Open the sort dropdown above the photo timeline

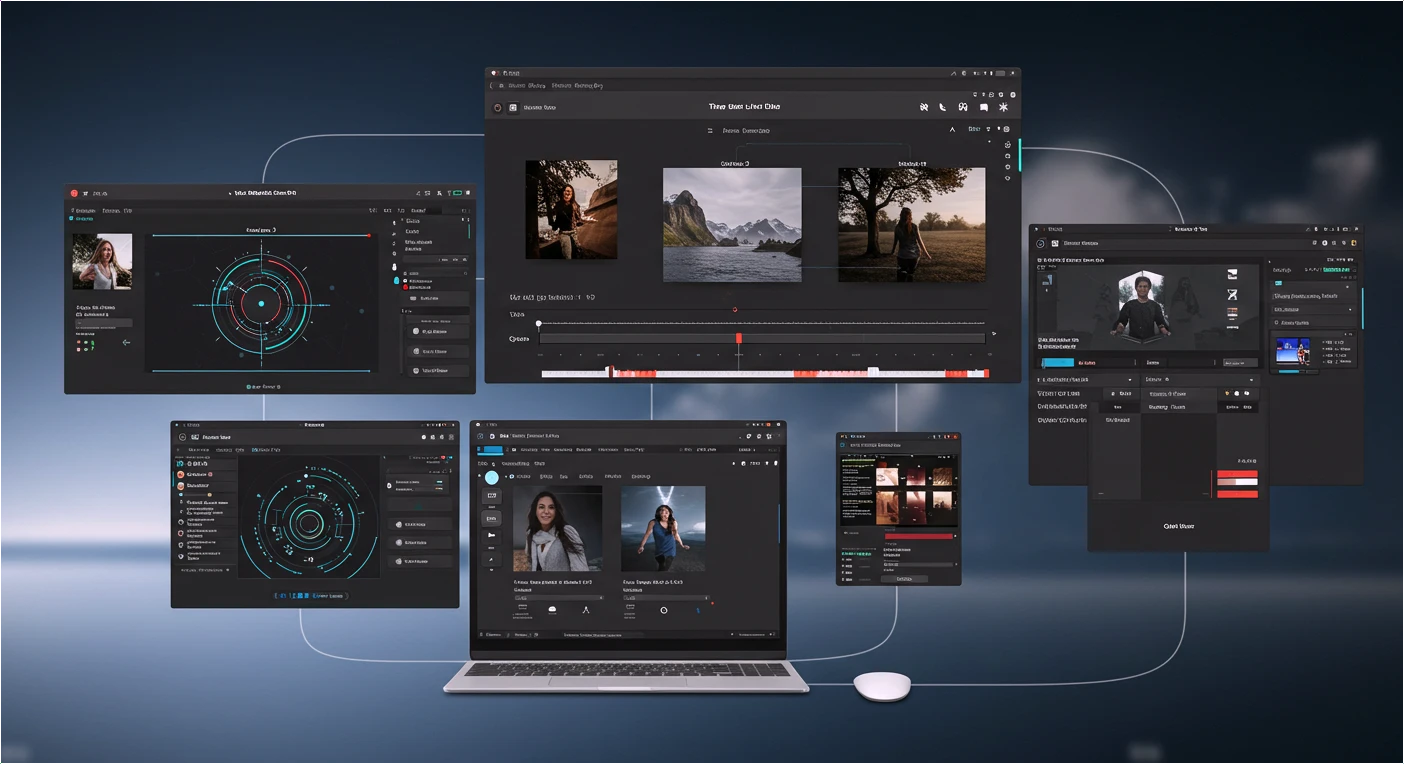coord(975,129)
